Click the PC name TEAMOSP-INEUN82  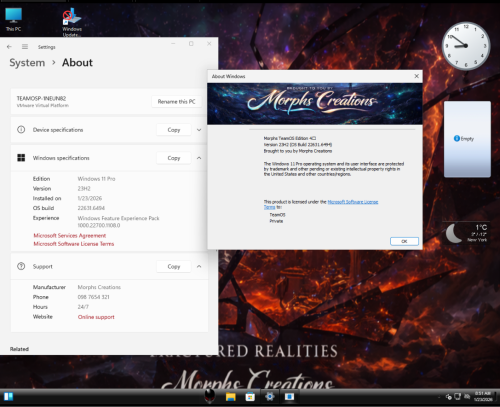(41, 98)
